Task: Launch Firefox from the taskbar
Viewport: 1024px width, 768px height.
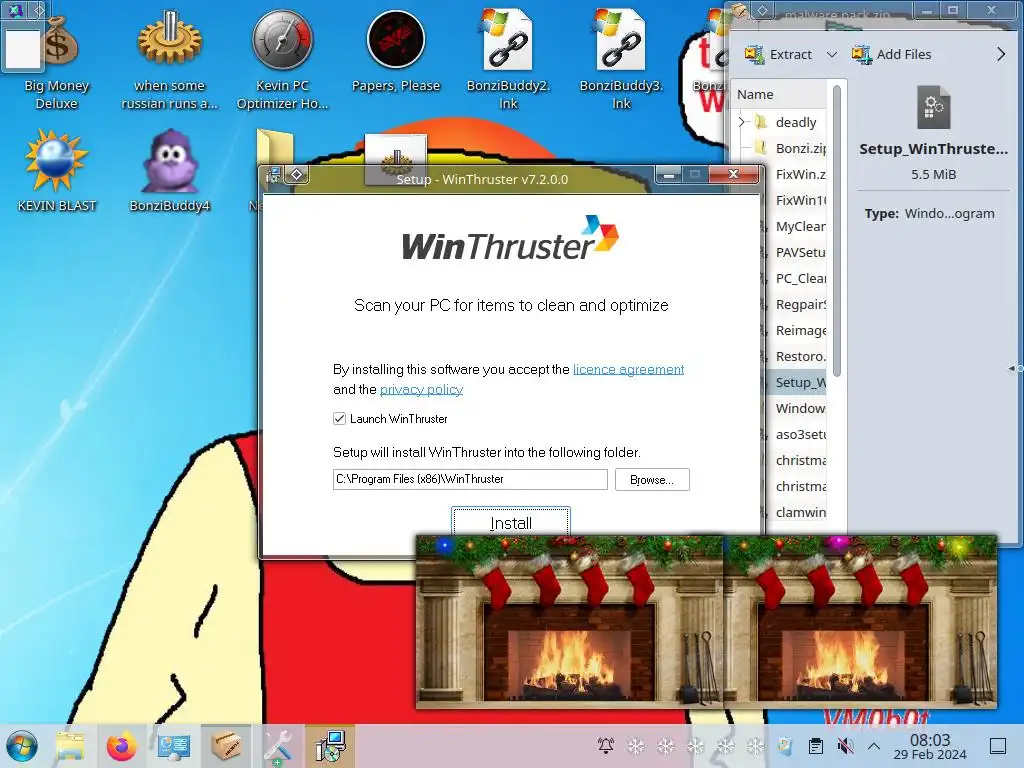Action: [121, 746]
